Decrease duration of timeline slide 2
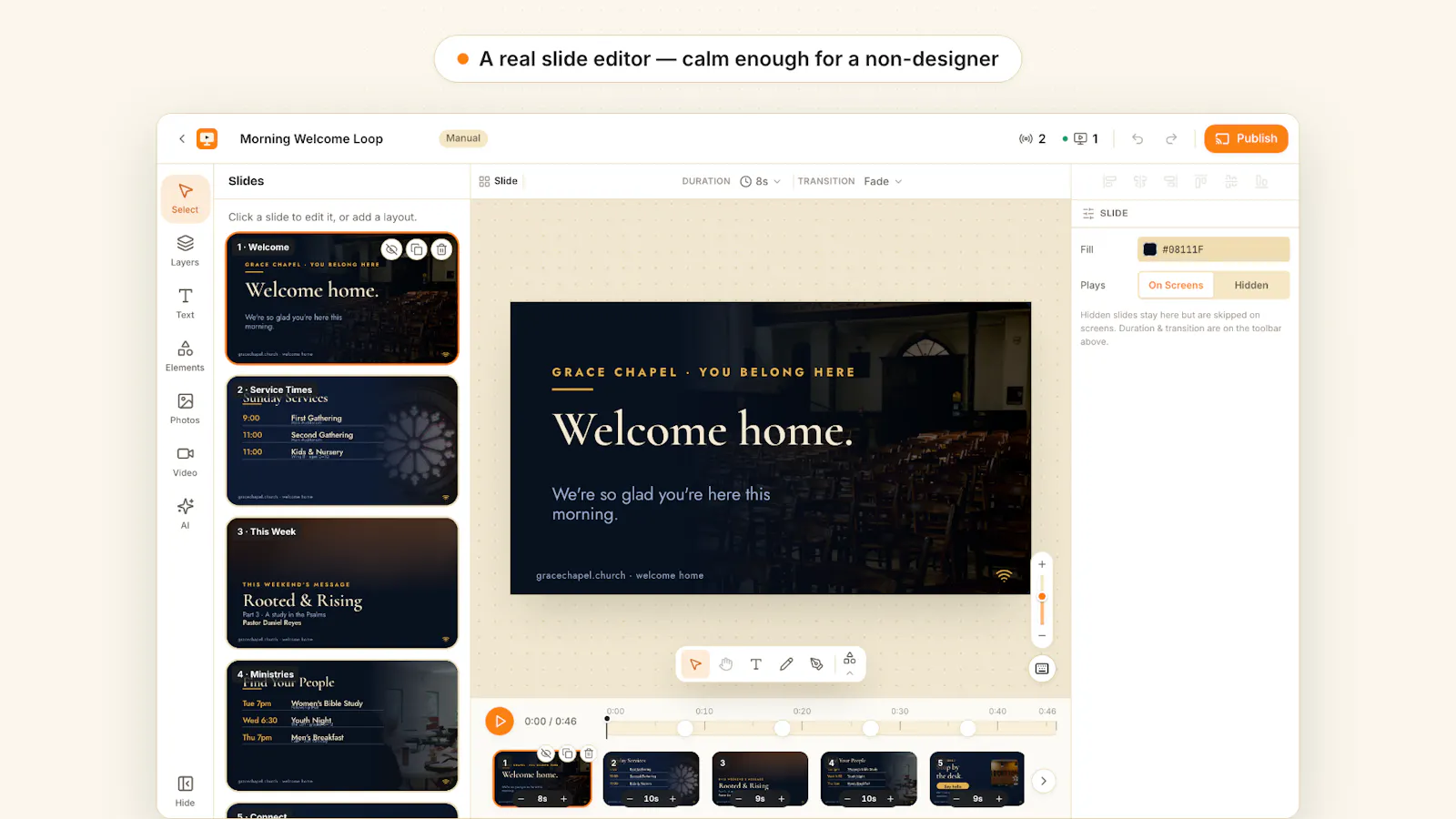This screenshot has height=819, width=1456. [630, 799]
